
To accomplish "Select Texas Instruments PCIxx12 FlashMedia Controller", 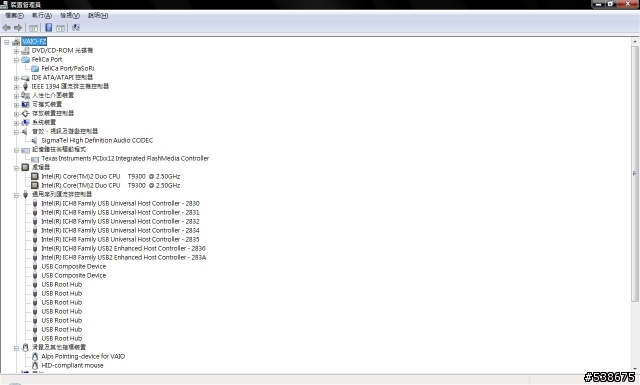I will 125,158.
